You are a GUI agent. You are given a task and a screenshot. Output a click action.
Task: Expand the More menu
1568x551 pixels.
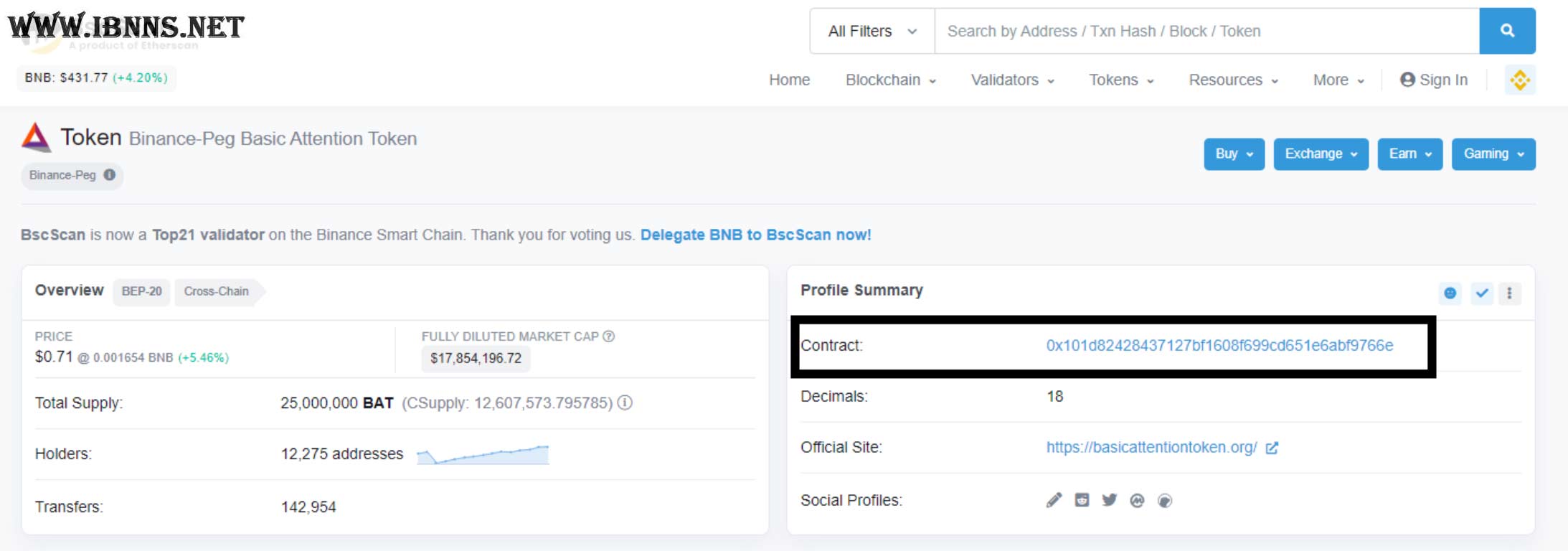[x=1338, y=80]
